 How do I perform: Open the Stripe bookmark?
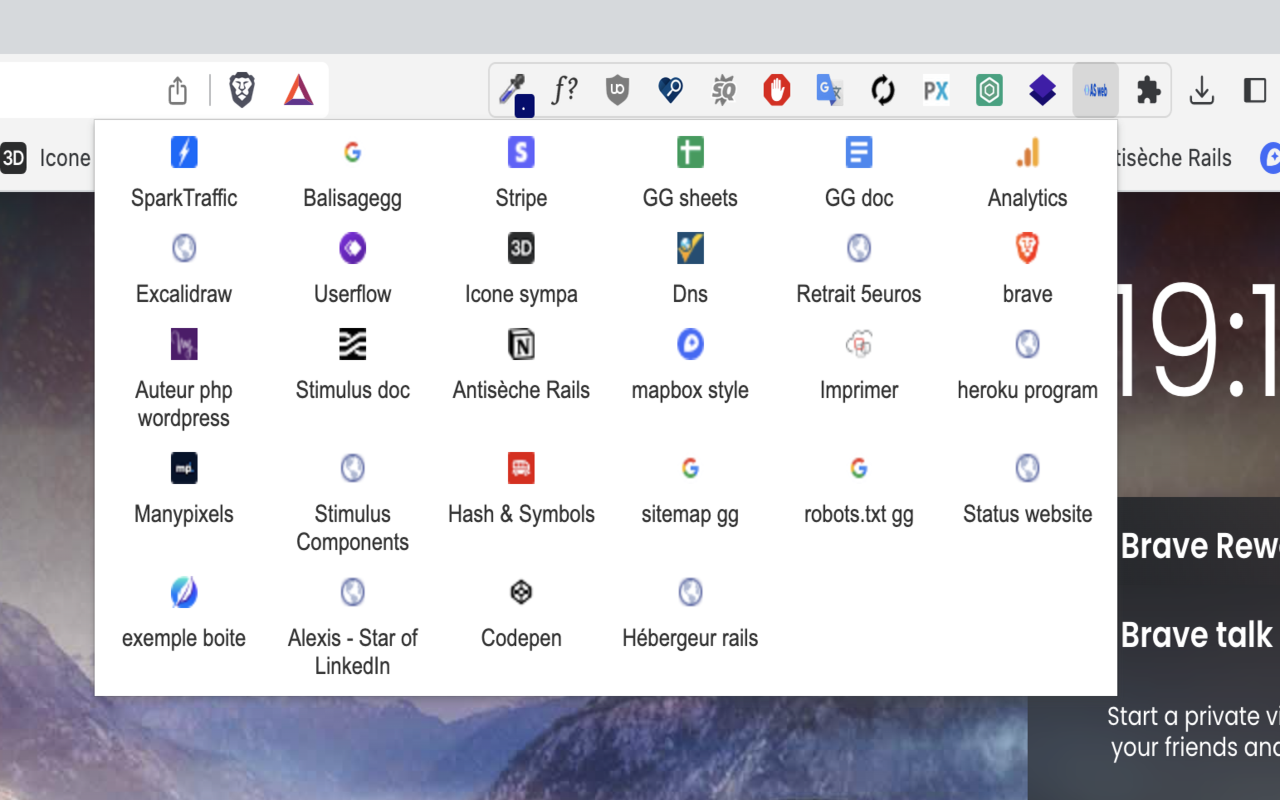tap(521, 170)
